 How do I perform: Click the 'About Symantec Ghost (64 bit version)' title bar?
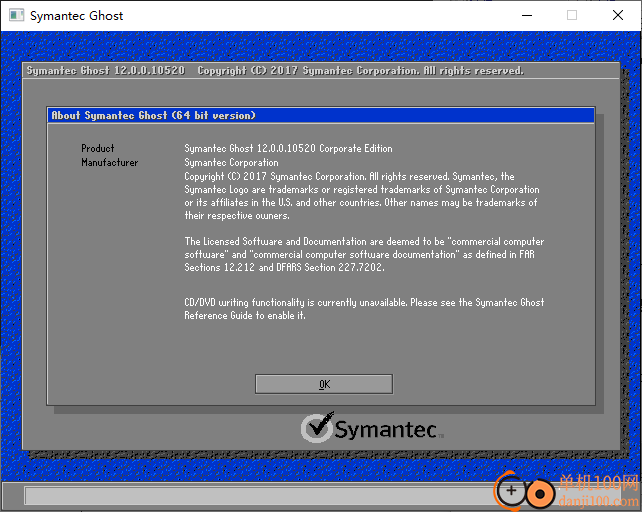(x=321, y=116)
